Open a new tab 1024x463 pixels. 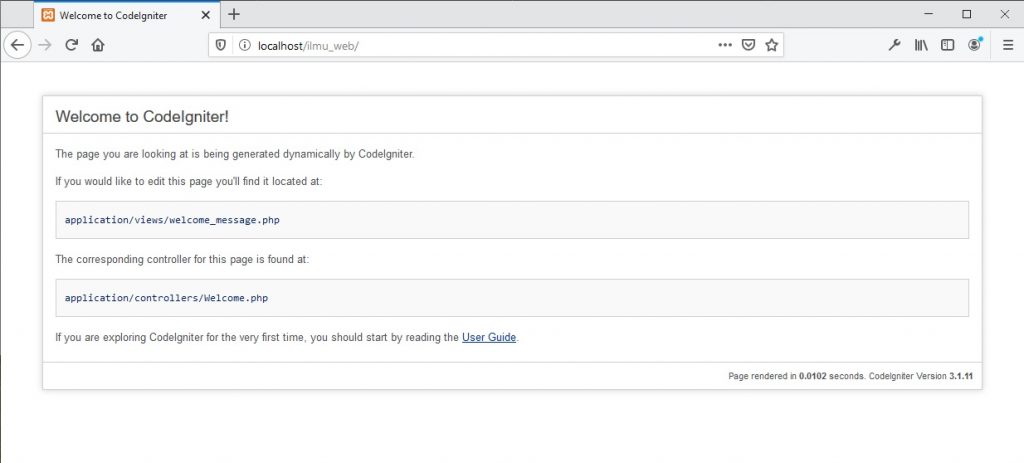[234, 14]
